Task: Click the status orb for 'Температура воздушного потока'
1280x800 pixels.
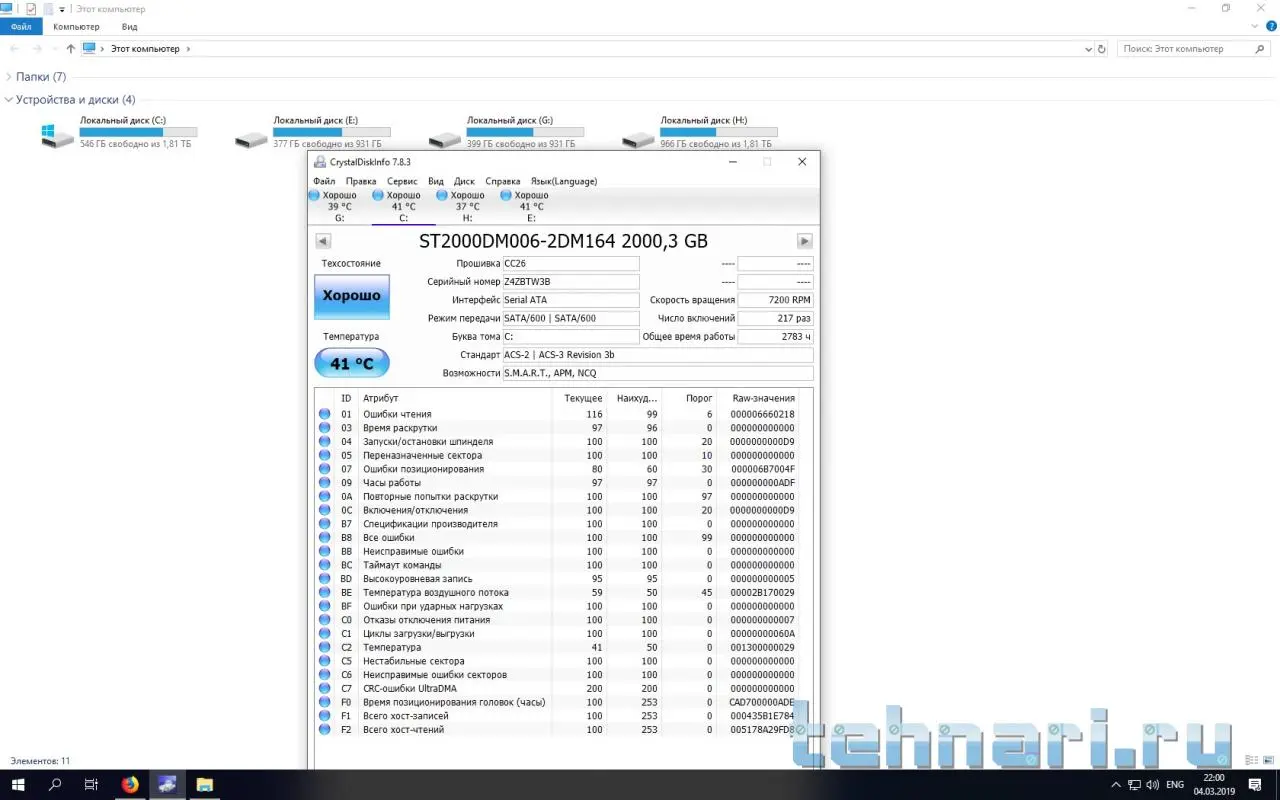Action: (x=324, y=592)
